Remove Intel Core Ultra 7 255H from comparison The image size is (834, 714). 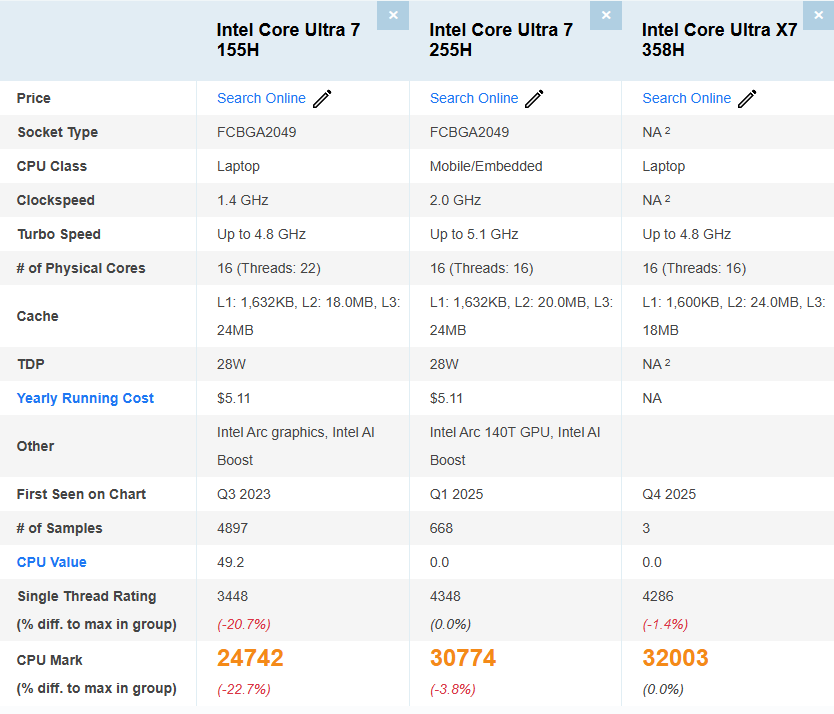point(606,15)
